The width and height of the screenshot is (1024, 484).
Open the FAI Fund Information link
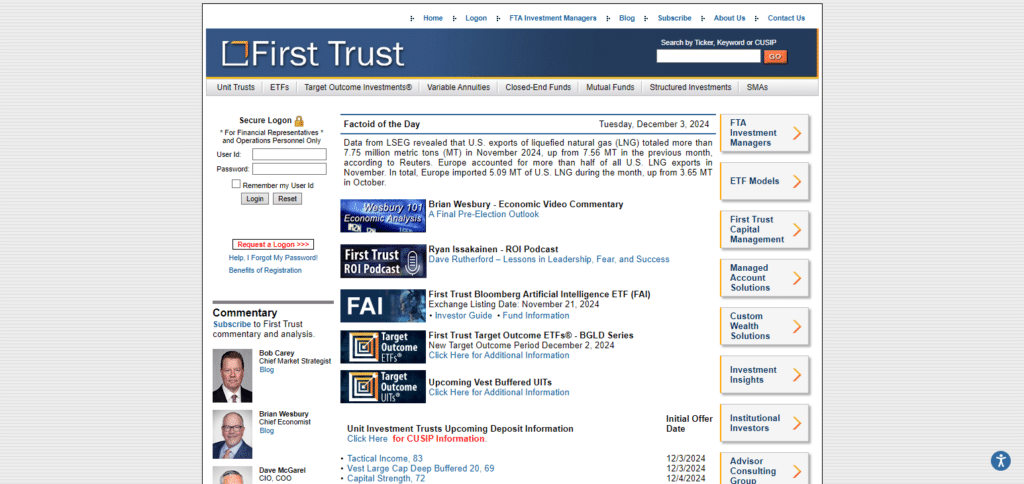pos(536,315)
